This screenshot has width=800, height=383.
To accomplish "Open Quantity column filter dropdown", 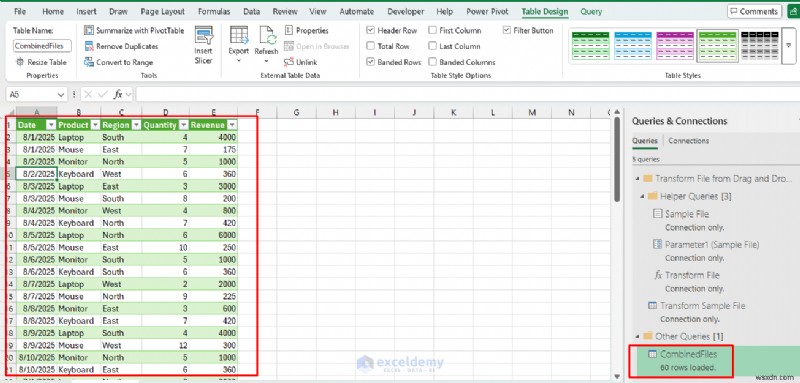I will [x=184, y=125].
